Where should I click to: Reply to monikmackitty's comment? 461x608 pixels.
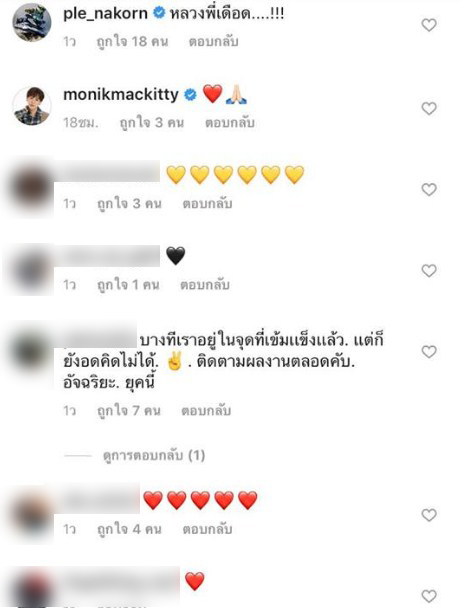(230, 123)
